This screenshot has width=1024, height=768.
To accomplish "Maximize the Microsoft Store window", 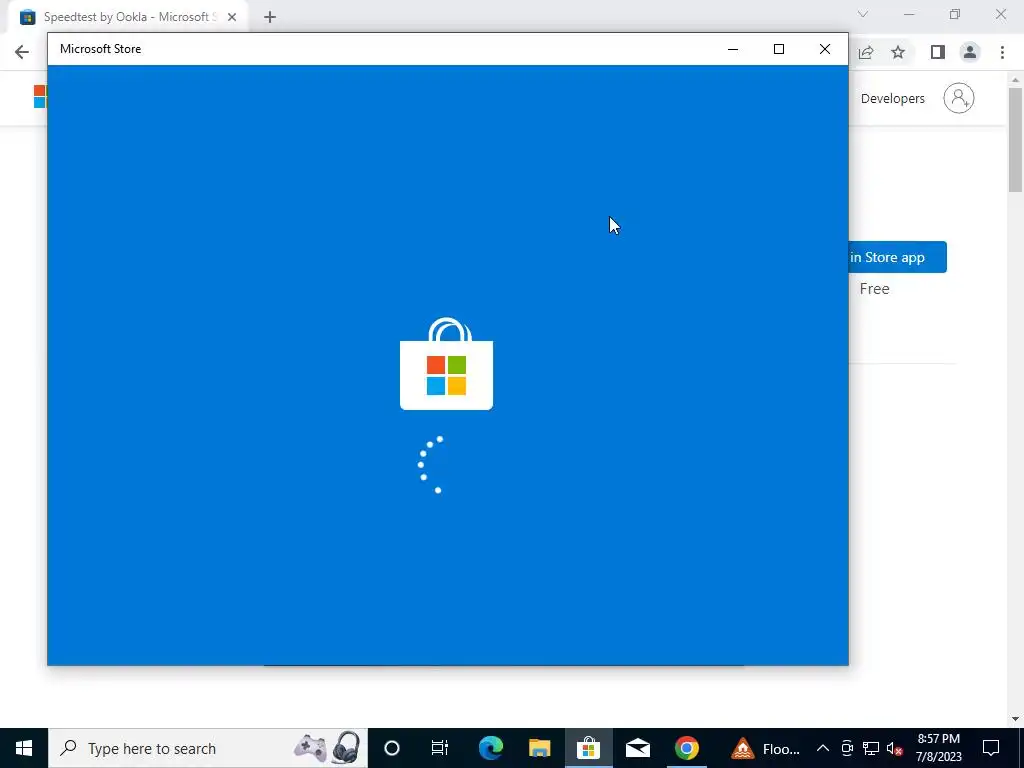I will coord(778,49).
